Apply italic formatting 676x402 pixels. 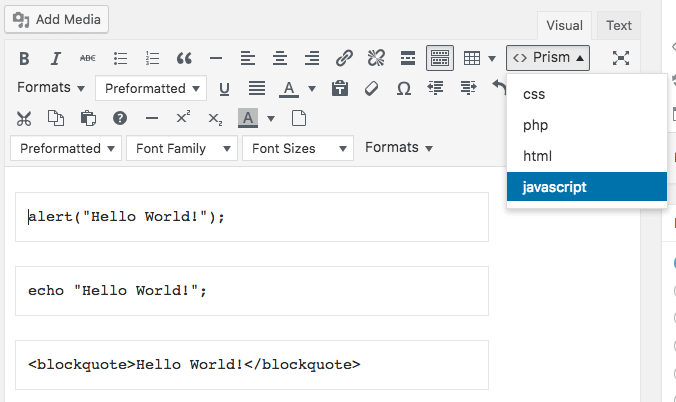click(x=56, y=58)
